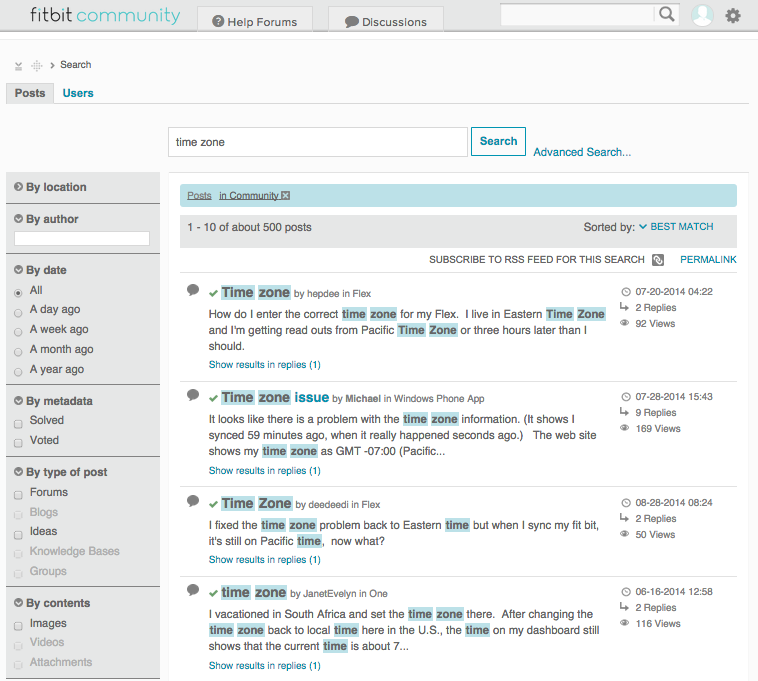Click the magnifying glass search icon in header

point(666,14)
